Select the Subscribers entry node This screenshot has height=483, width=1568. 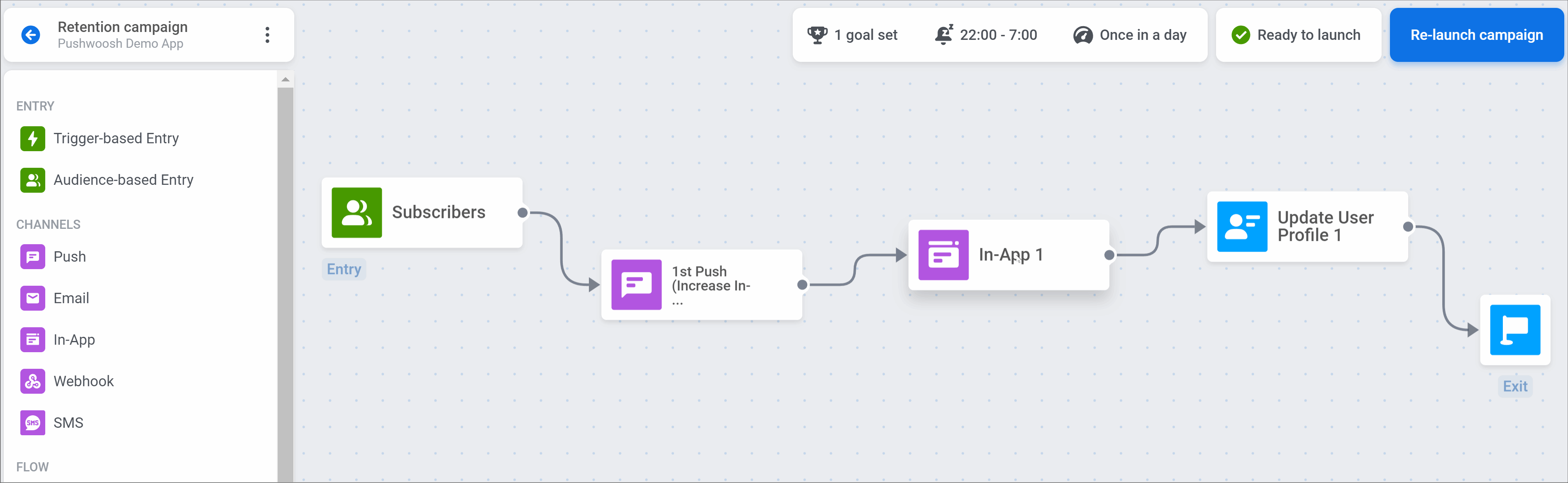click(421, 213)
